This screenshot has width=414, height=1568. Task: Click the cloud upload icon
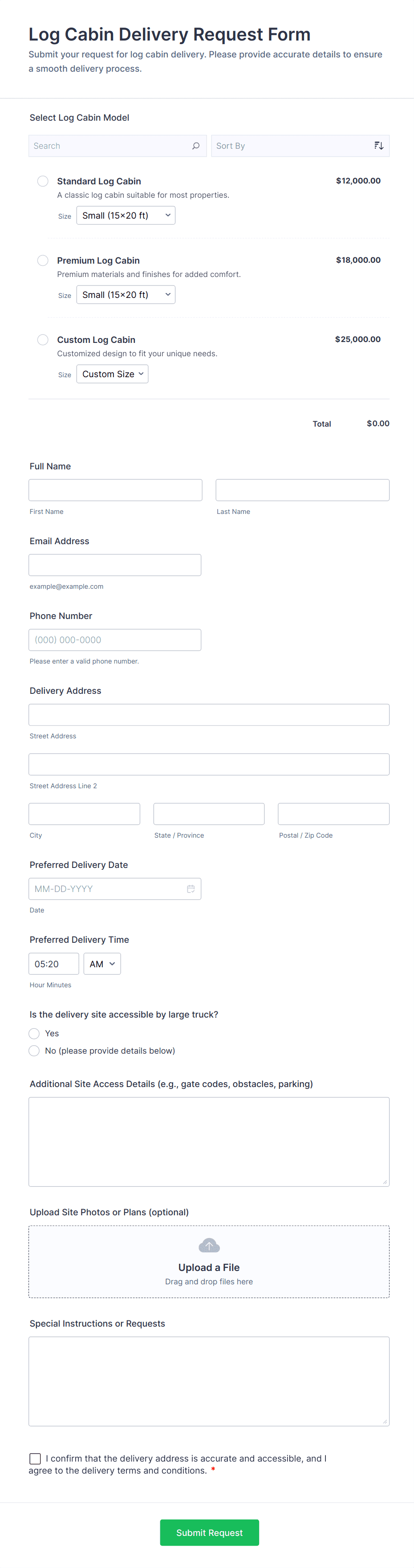click(x=209, y=1246)
